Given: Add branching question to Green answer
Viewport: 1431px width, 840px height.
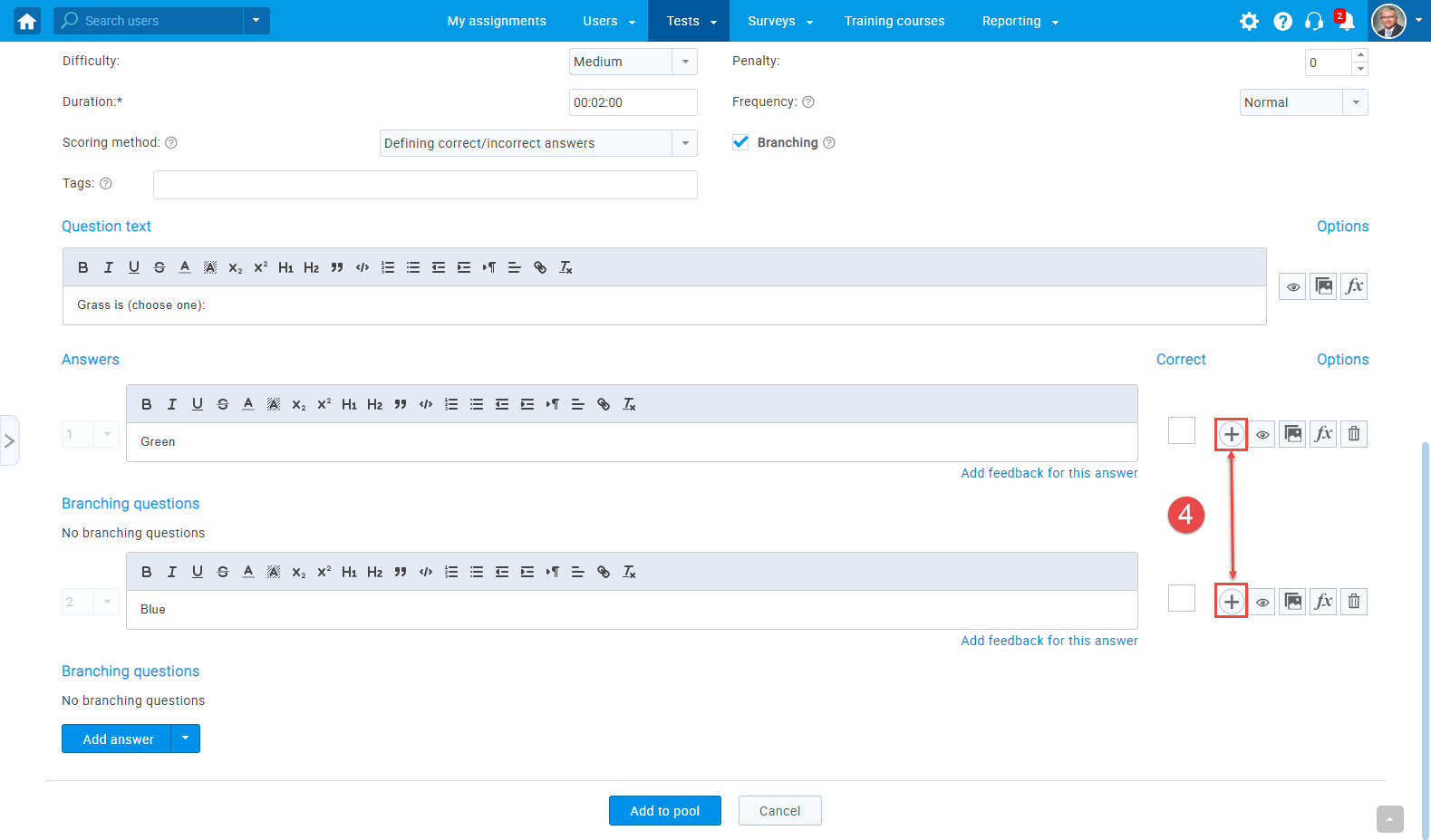Looking at the screenshot, I should [x=1231, y=434].
